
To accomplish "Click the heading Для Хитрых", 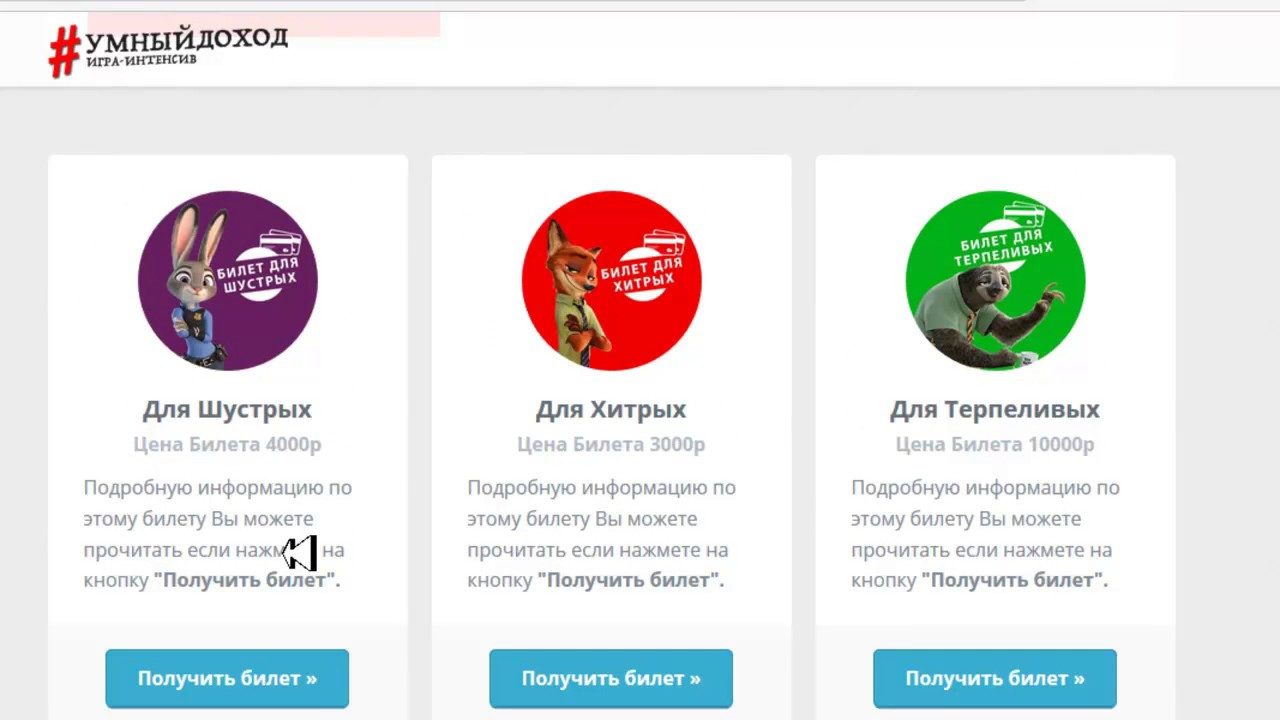I will coord(611,410).
